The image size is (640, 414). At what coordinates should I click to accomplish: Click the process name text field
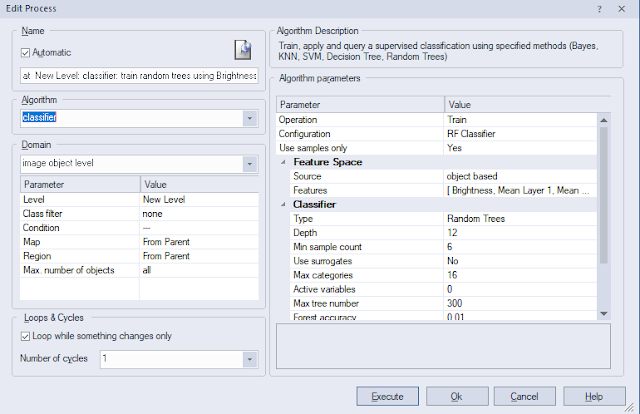pos(138,75)
